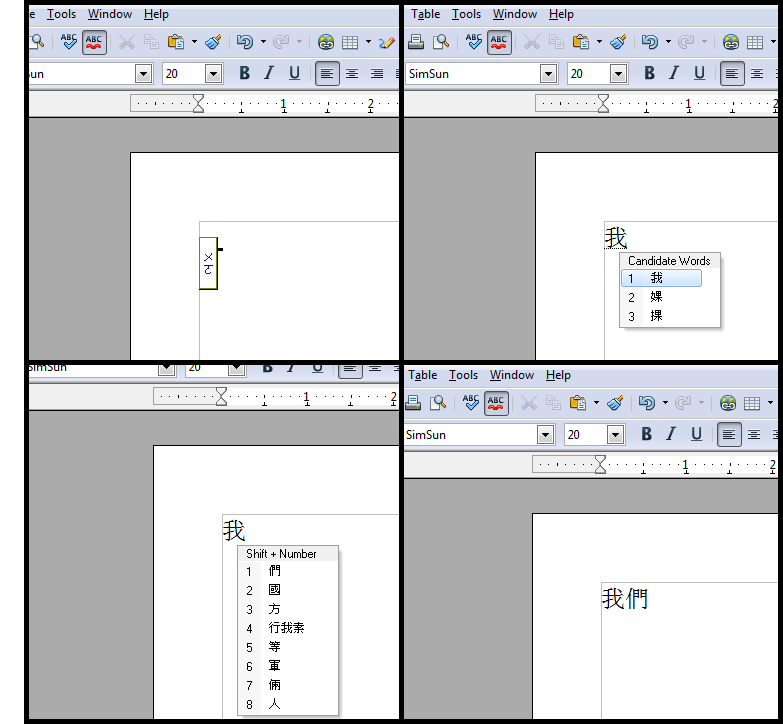Run Spelling and Grammar check in top-left window
This screenshot has height=724, width=783.
point(69,42)
